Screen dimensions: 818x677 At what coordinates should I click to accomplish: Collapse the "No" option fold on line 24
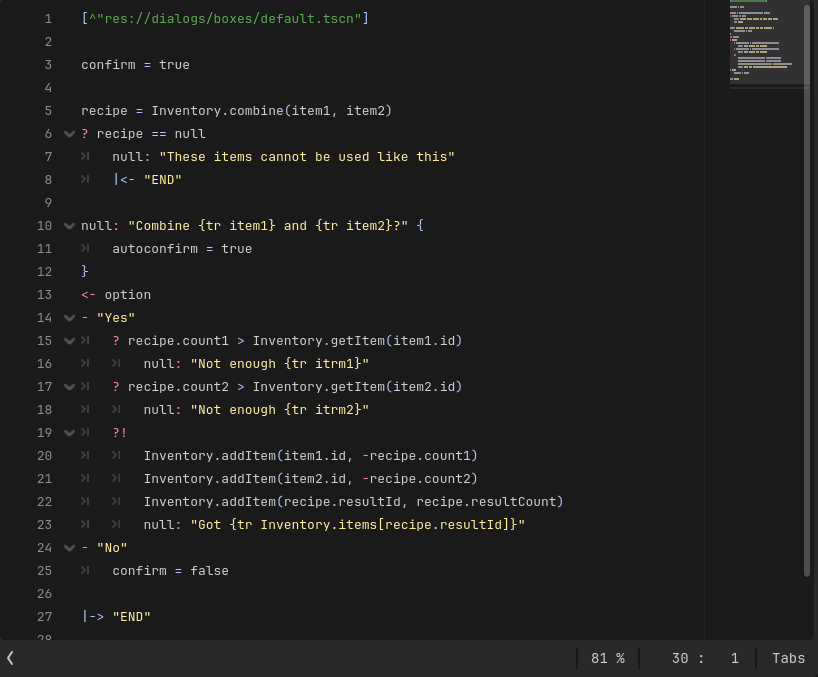[x=69, y=548]
